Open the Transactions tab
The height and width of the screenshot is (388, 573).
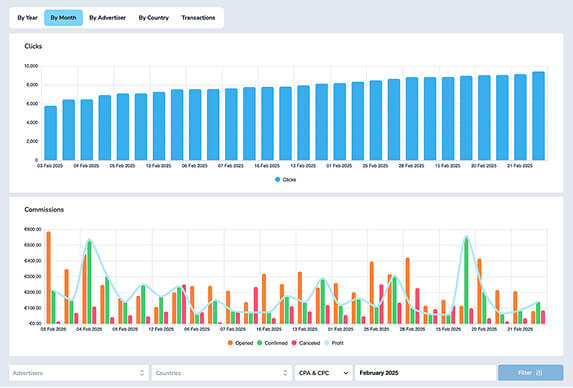pos(198,18)
